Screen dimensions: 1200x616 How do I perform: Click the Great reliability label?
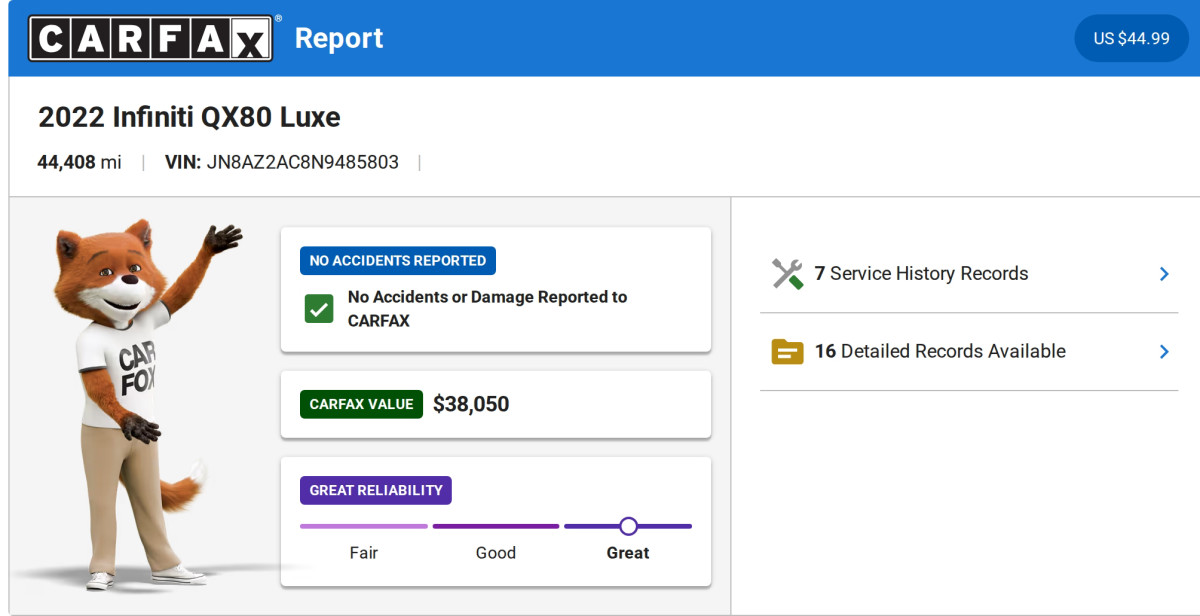628,553
